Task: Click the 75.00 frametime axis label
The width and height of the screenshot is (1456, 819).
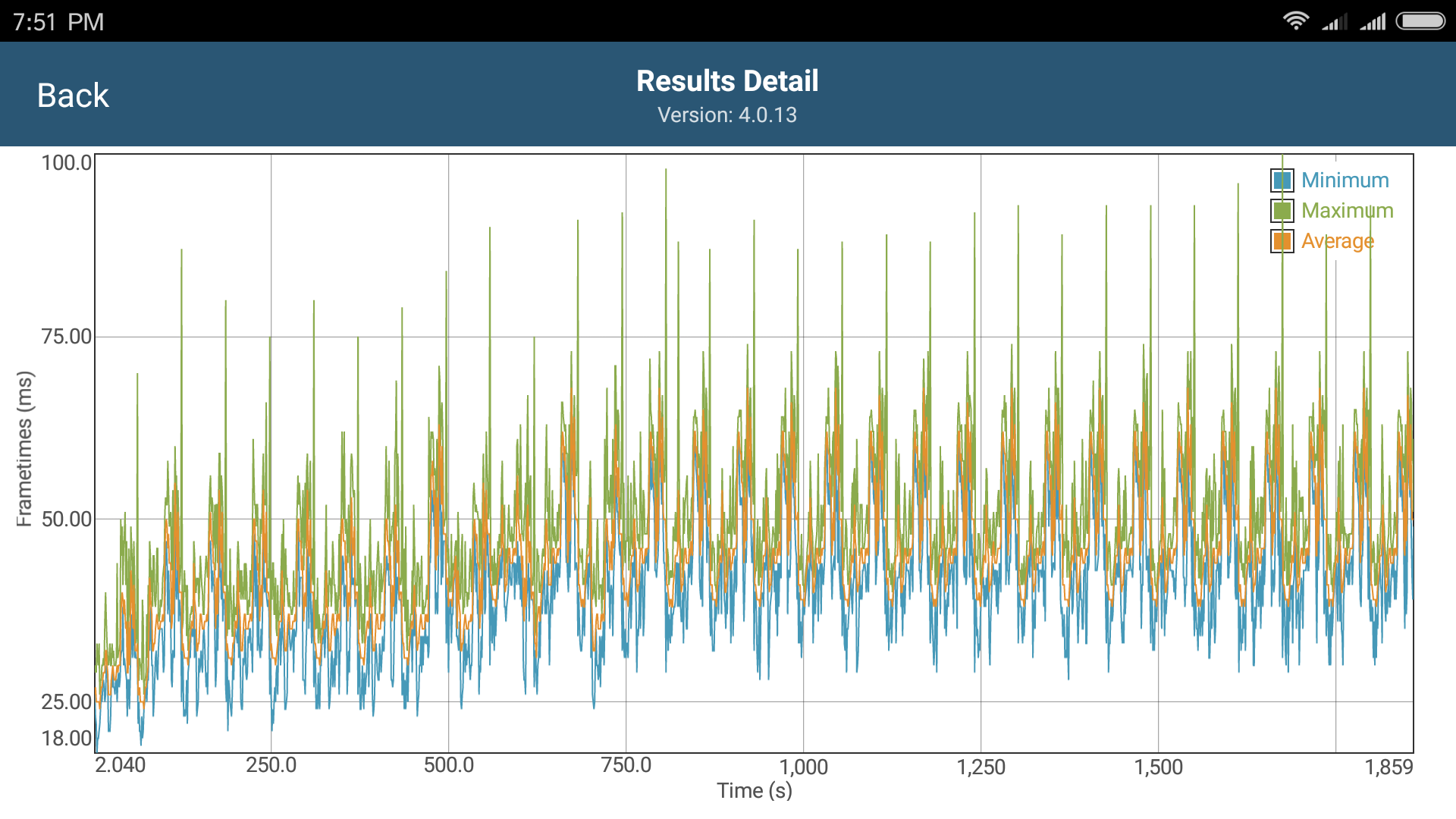Action: [66, 337]
